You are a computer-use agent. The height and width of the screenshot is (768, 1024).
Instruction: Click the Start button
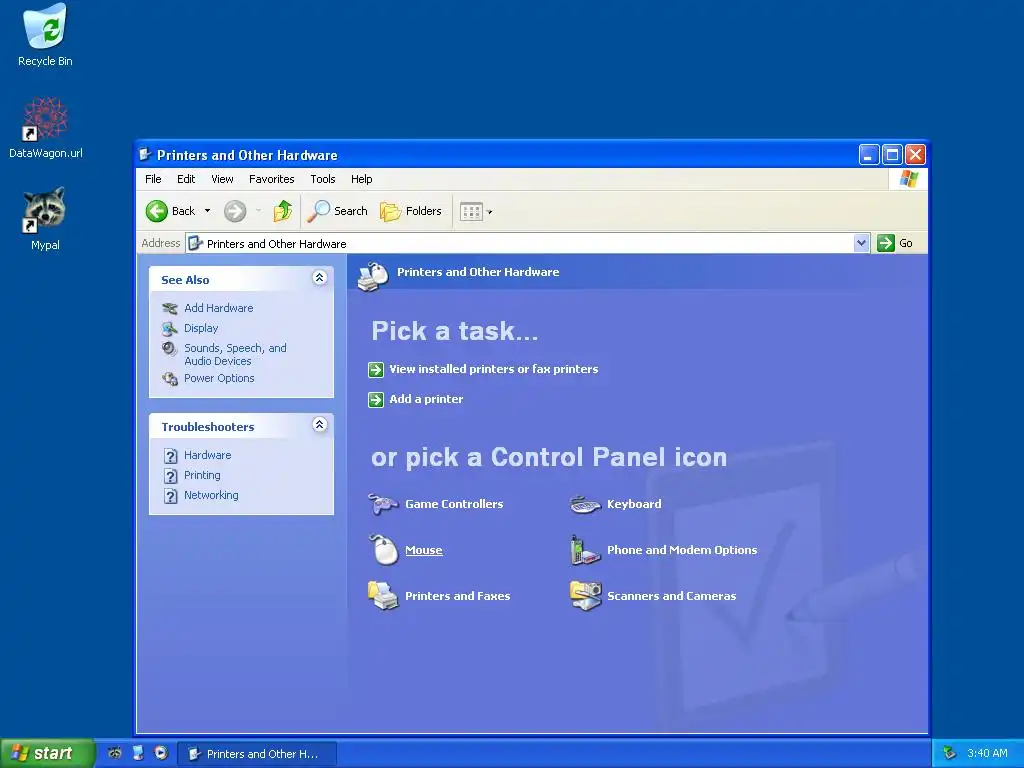tap(46, 753)
